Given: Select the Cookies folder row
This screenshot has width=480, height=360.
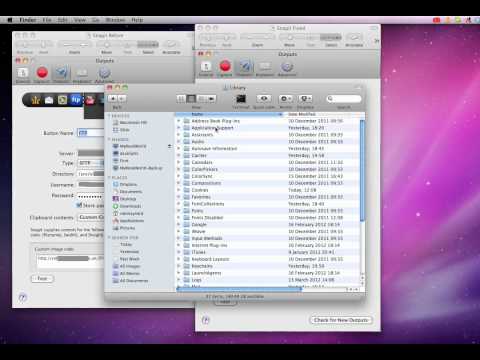Looking at the screenshot, I should 268,190.
